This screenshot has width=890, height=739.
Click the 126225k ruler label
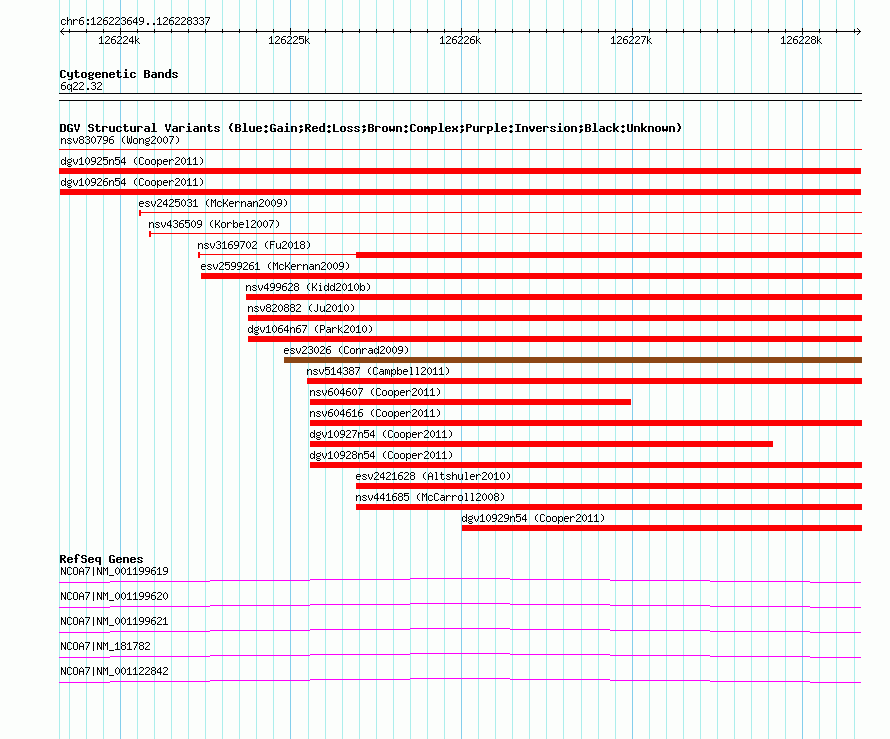289,40
